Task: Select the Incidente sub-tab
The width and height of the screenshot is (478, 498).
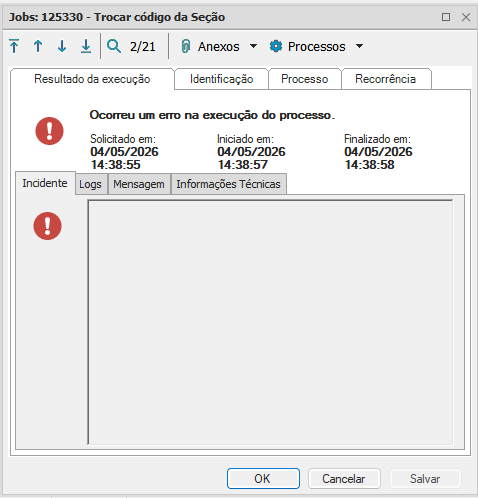Action: 45,183
